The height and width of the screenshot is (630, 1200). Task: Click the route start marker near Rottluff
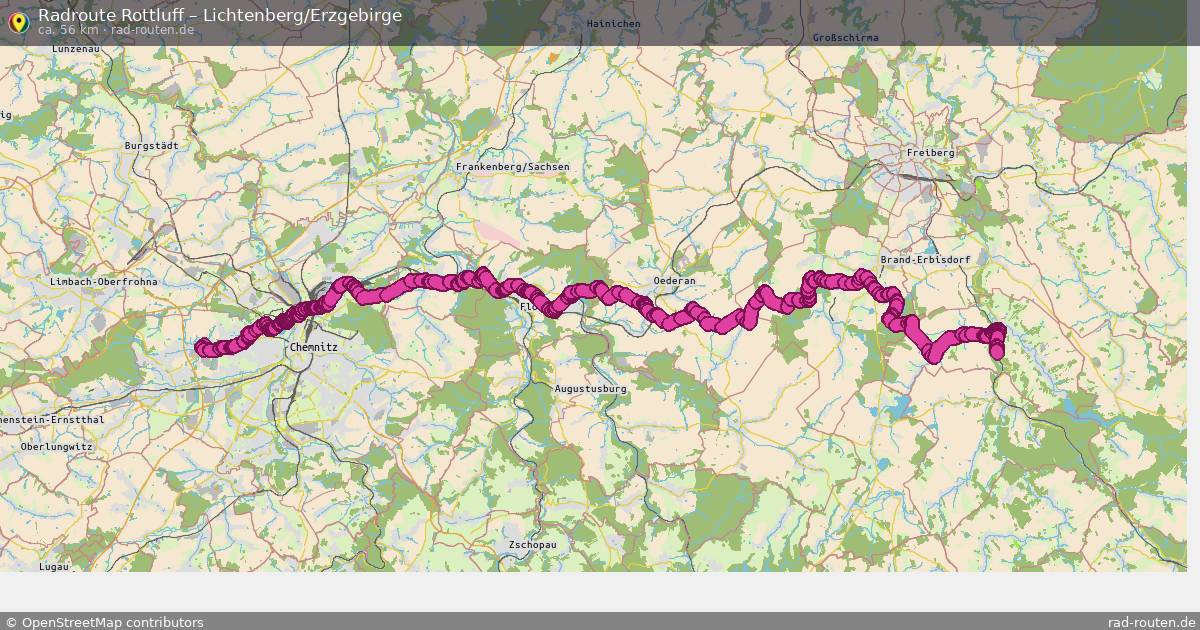pos(203,347)
